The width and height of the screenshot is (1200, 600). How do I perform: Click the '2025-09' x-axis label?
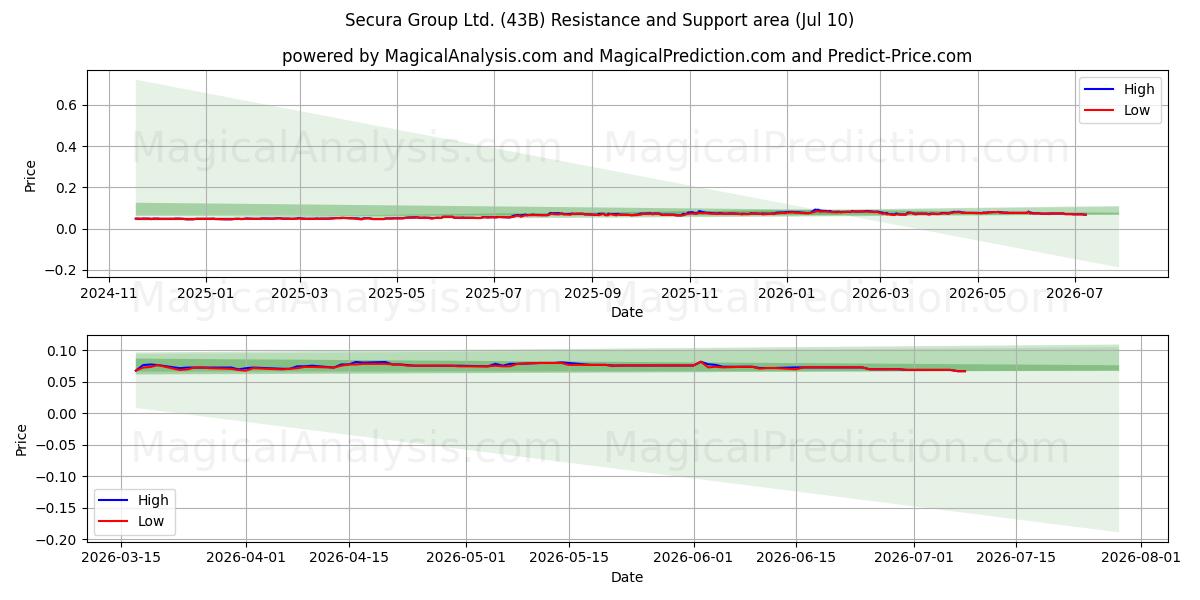pos(592,294)
